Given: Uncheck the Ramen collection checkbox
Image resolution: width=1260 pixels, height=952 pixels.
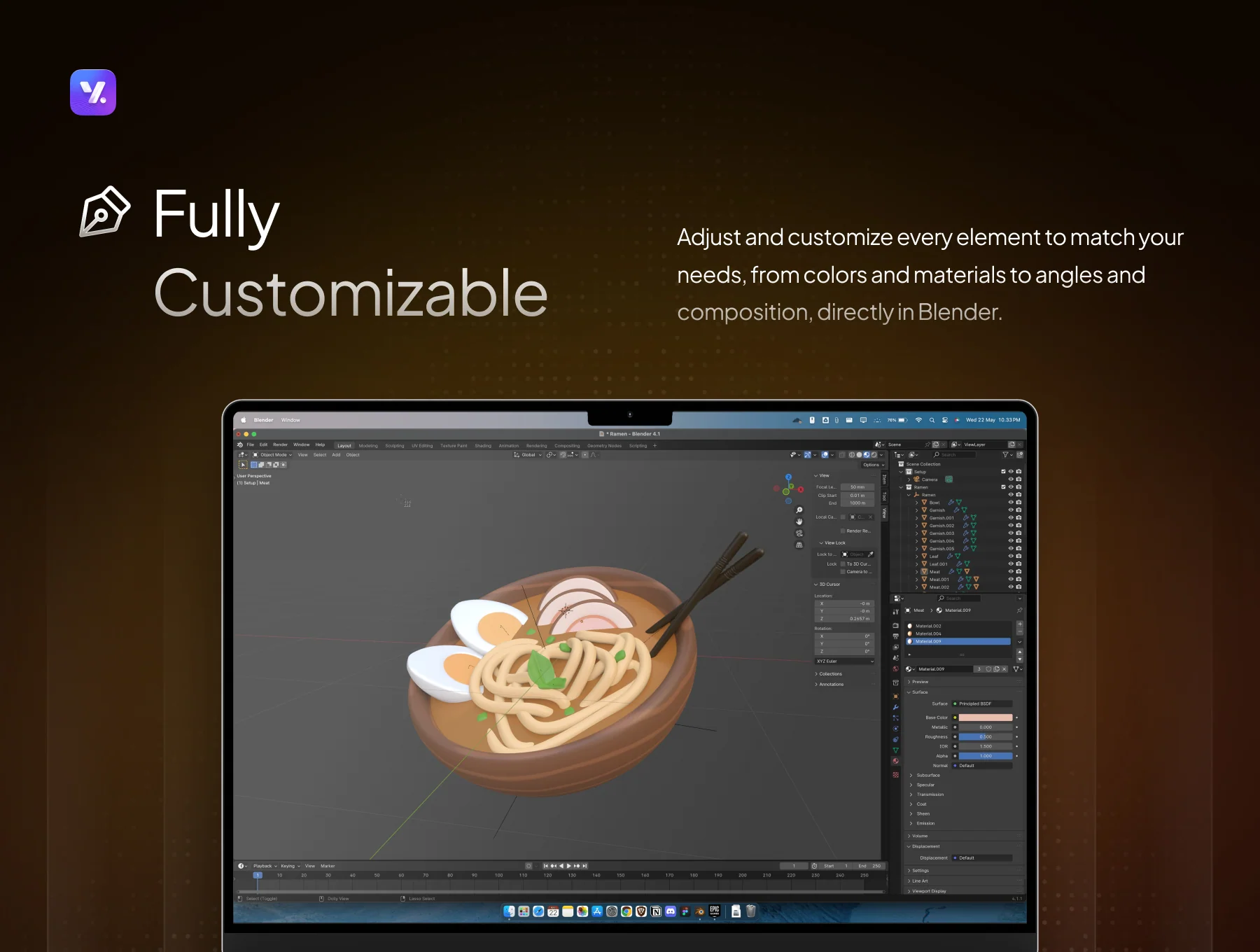Looking at the screenshot, I should pyautogui.click(x=1003, y=487).
